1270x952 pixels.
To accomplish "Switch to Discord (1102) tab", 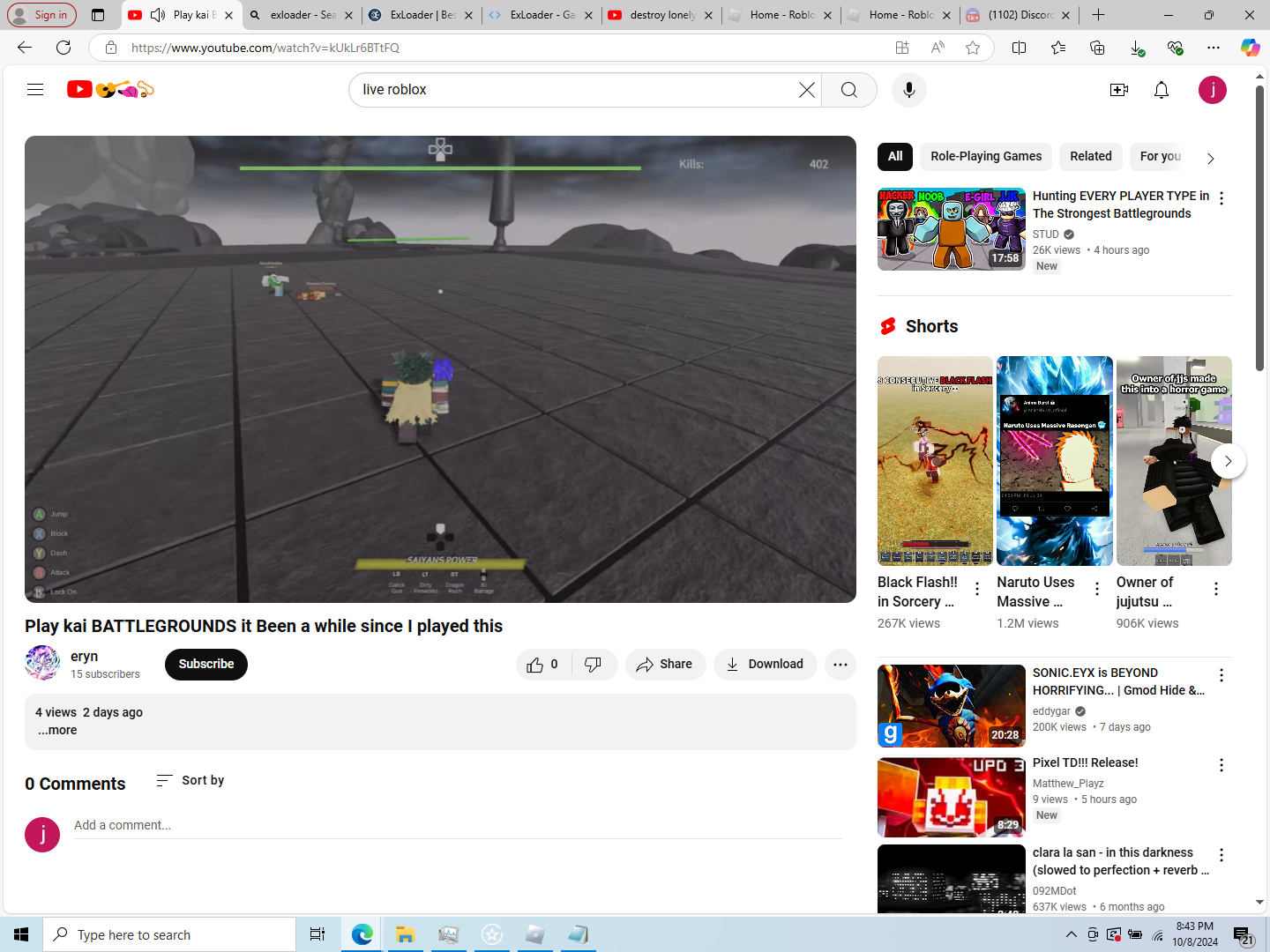I will tap(1019, 15).
